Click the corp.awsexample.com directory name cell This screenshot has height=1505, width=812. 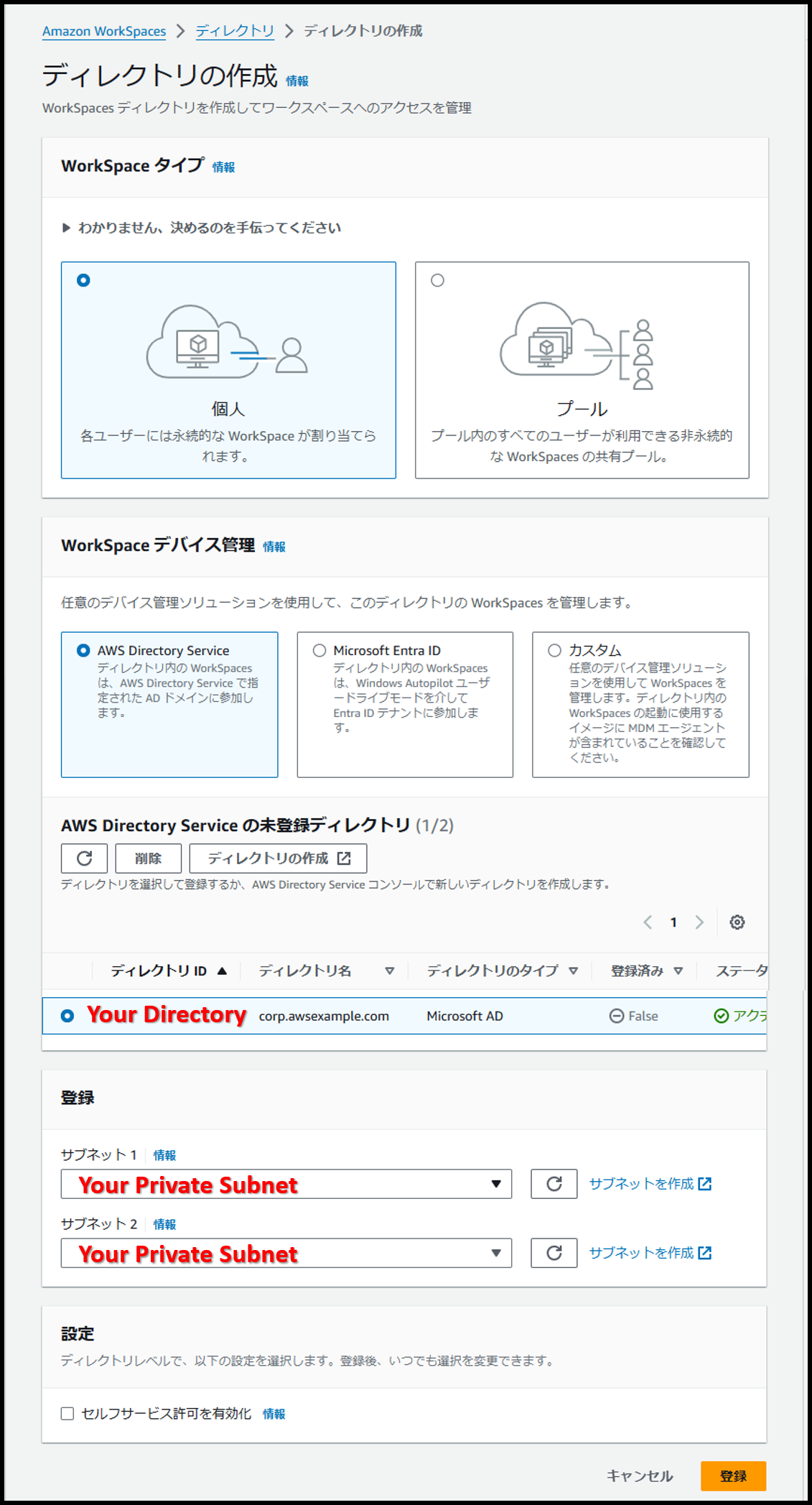324,1016
